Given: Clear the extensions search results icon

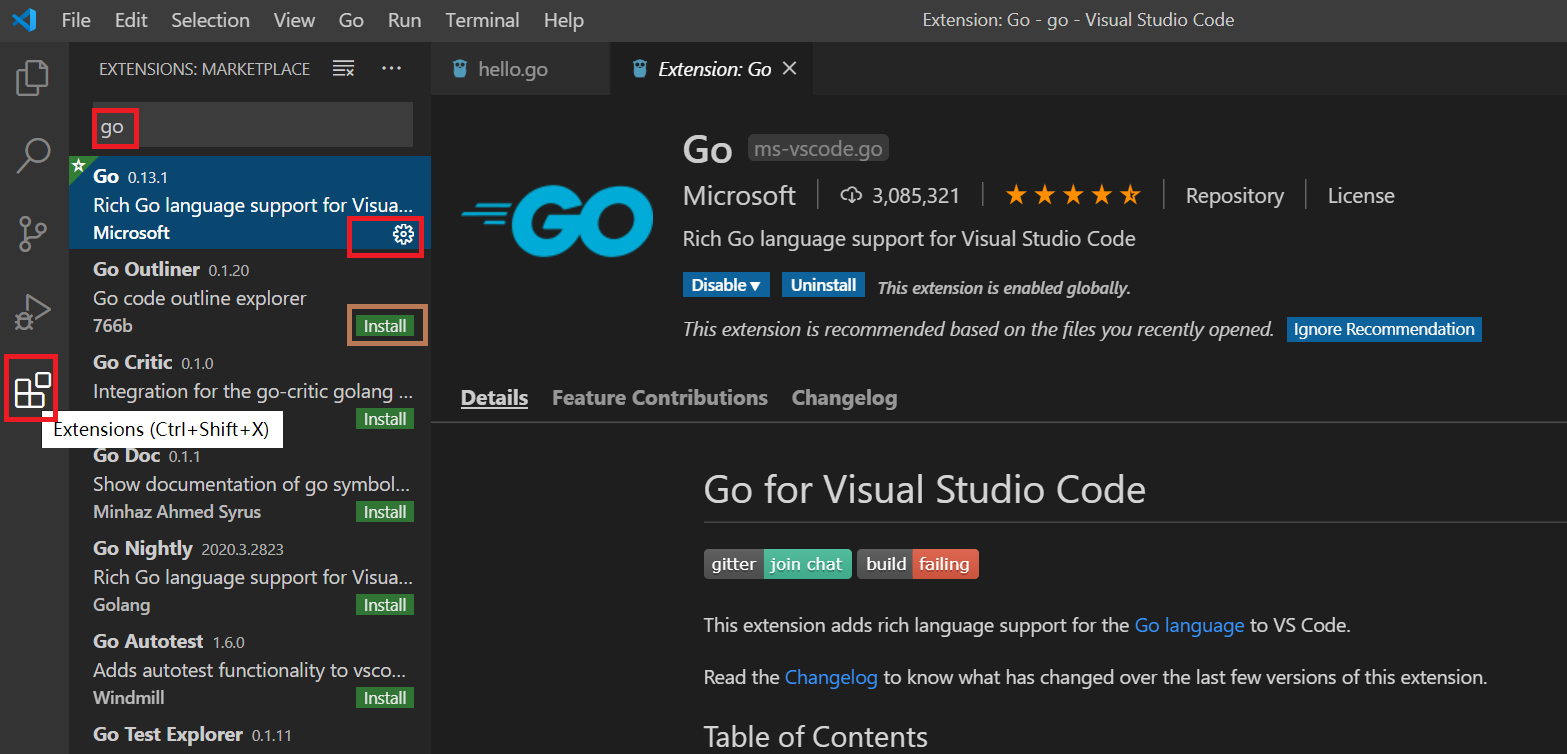Looking at the screenshot, I should (344, 69).
